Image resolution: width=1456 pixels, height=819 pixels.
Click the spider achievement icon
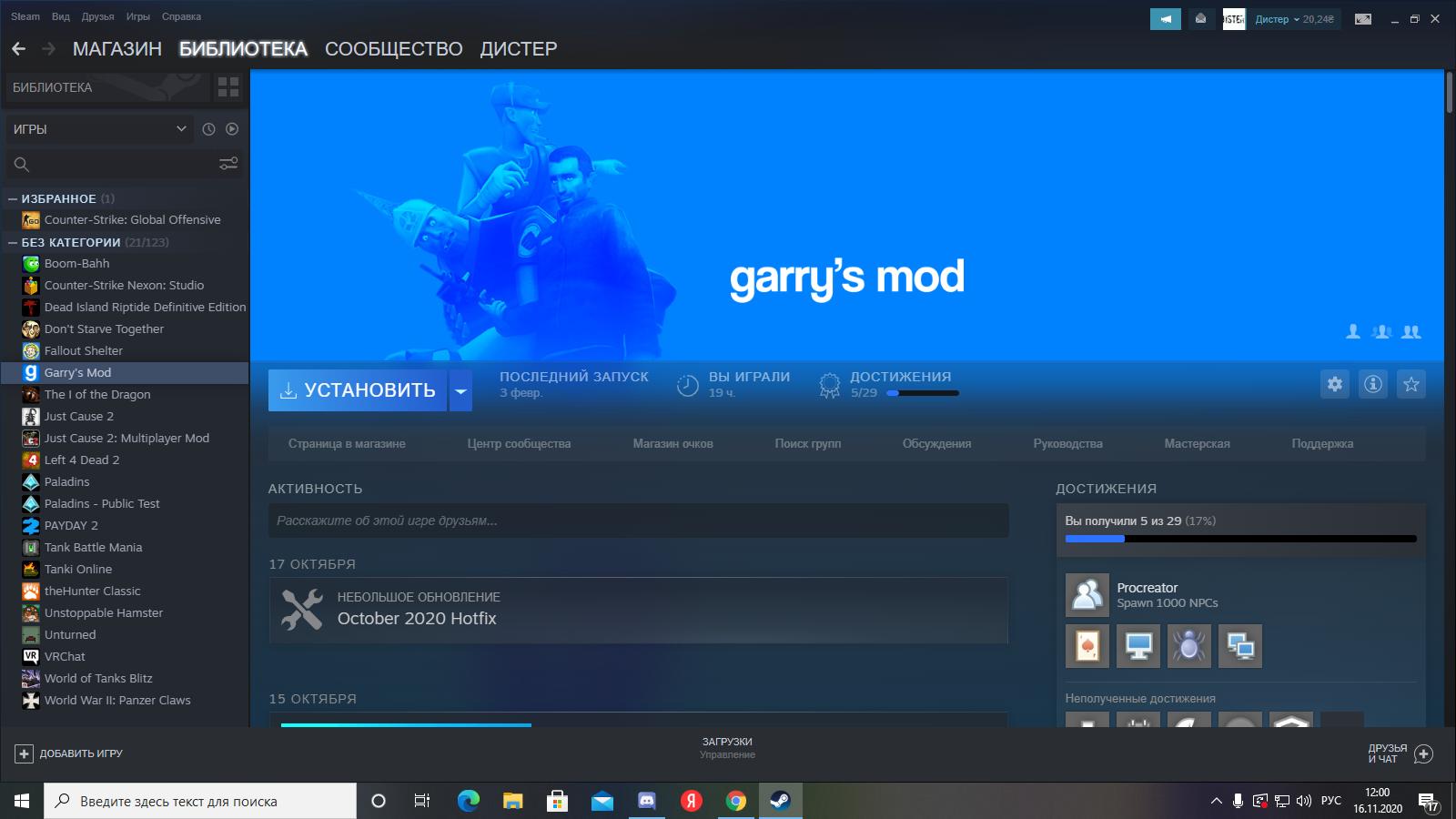[x=1189, y=646]
